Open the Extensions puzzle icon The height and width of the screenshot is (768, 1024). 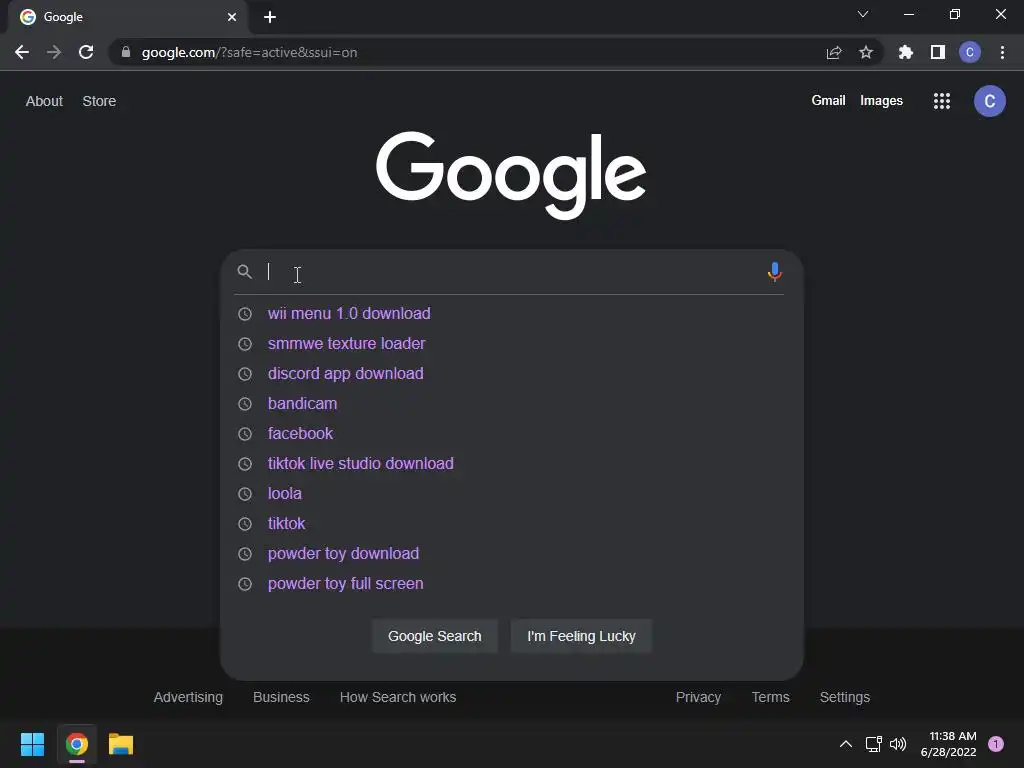906,52
